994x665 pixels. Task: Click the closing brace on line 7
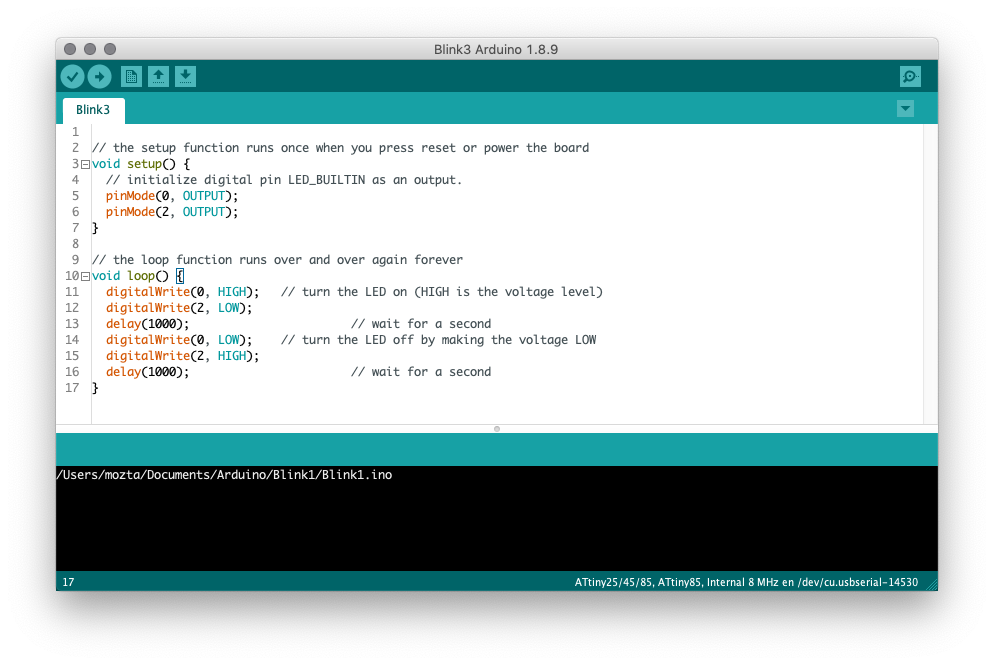coord(95,228)
